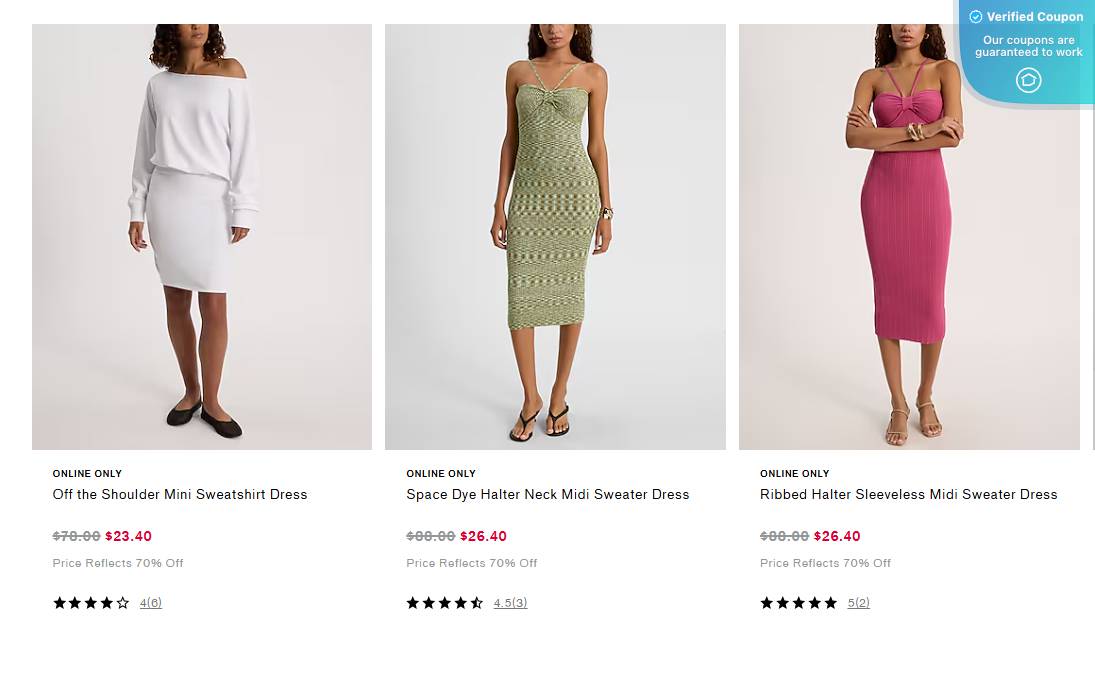The width and height of the screenshot is (1095, 679).
Task: Click the first star under Ribbed Halter dress
Action: [767, 603]
